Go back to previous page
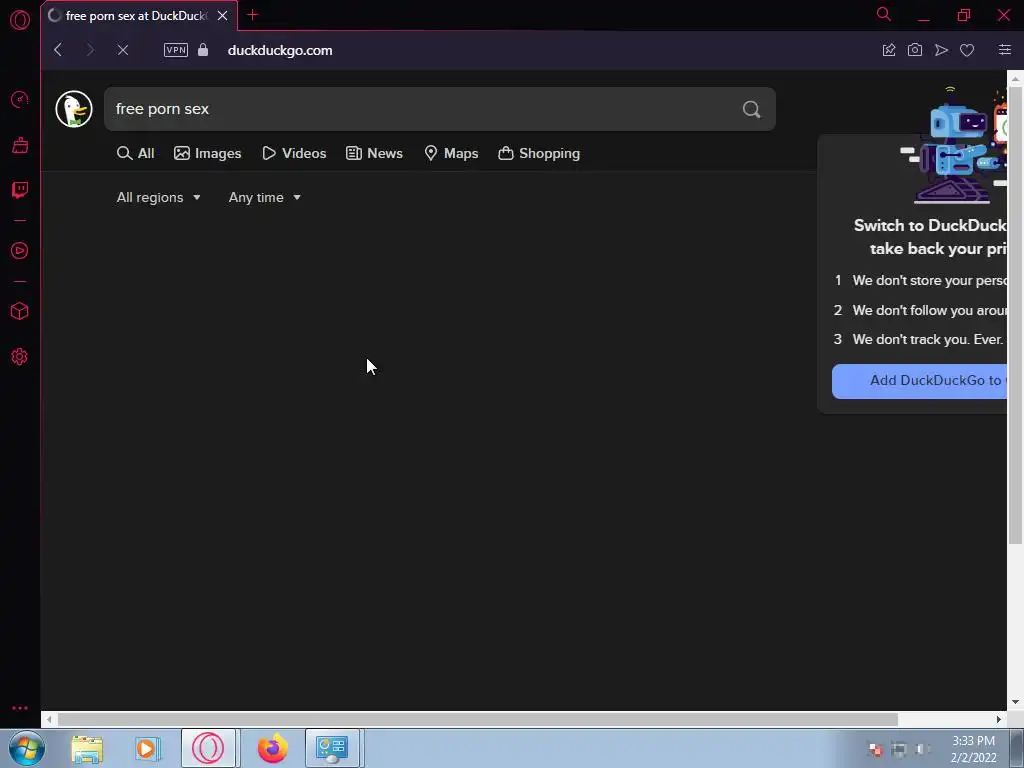 58,50
